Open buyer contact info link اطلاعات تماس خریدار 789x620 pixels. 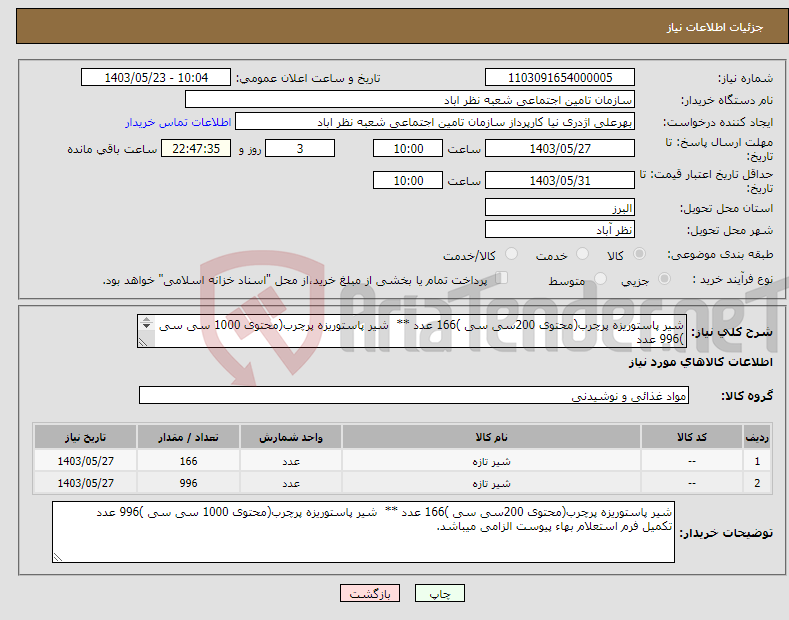[x=178, y=122]
